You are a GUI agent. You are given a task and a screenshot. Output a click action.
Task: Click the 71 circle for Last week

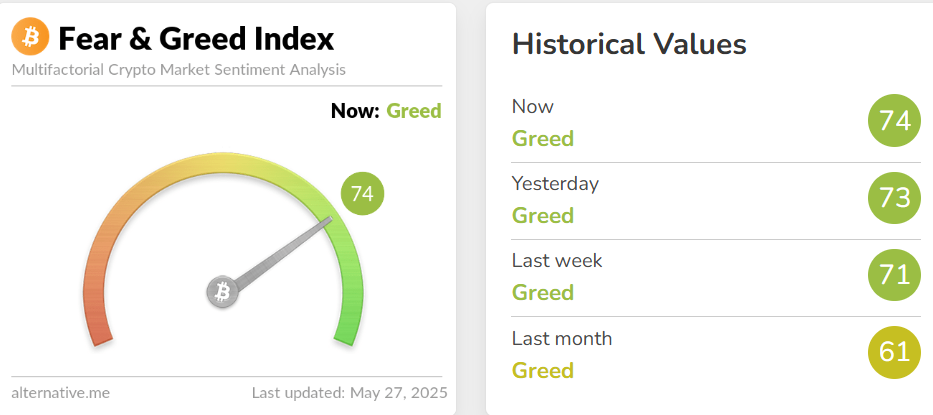(x=894, y=275)
